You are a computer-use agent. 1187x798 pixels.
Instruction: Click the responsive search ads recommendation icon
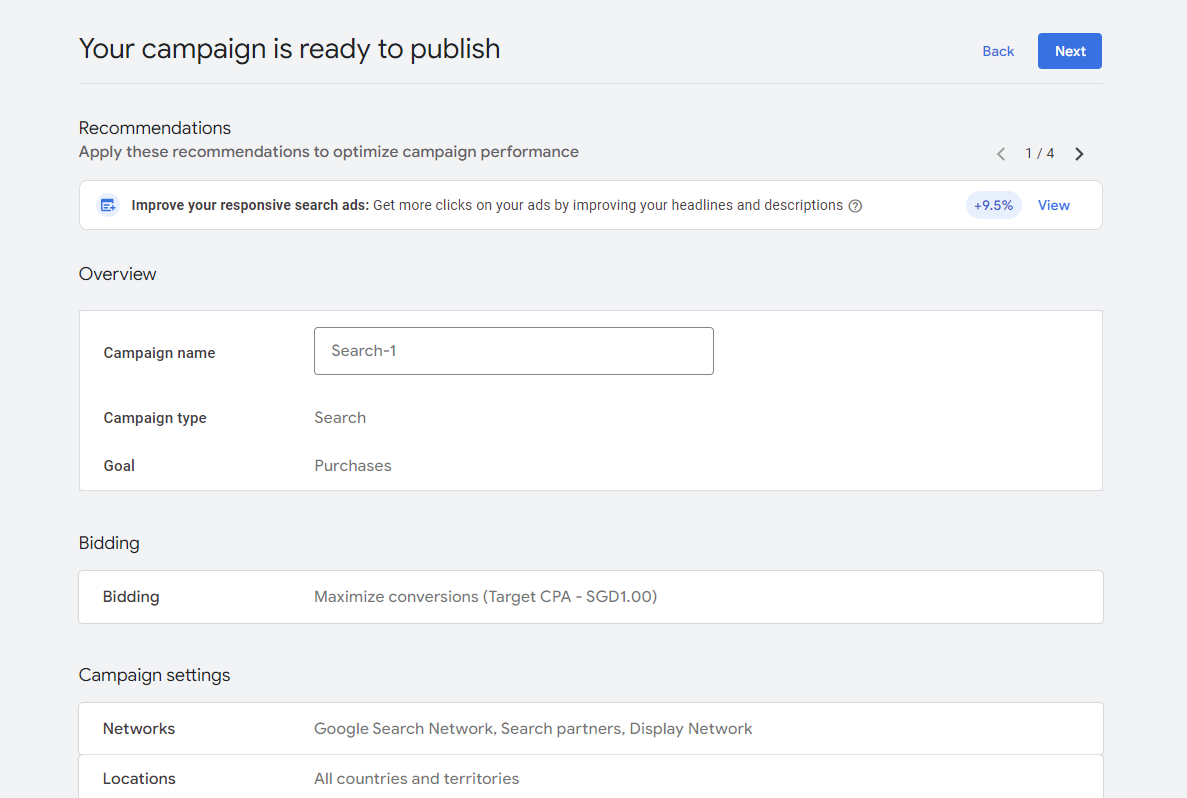pos(108,205)
